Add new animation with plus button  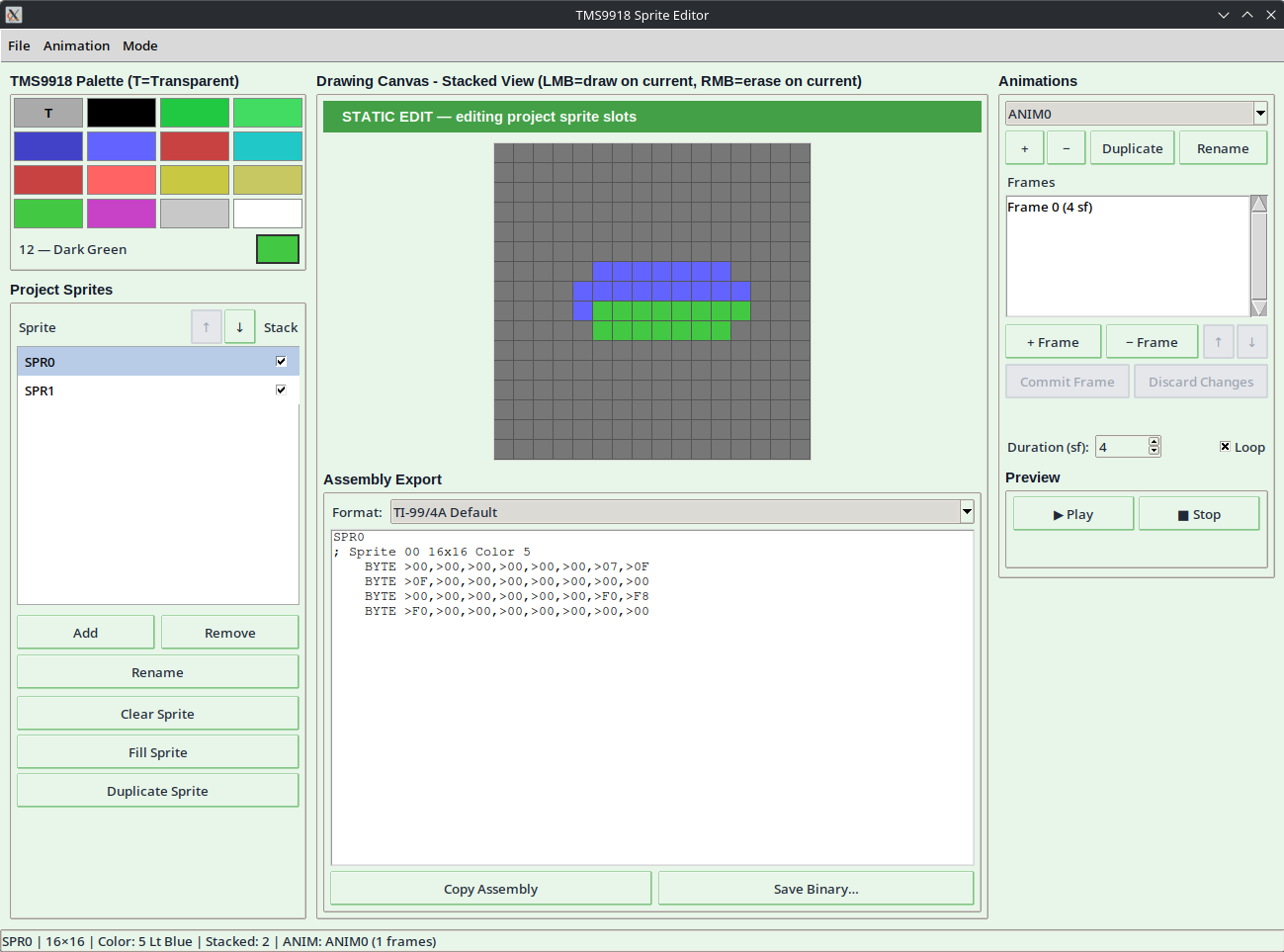tap(1025, 148)
